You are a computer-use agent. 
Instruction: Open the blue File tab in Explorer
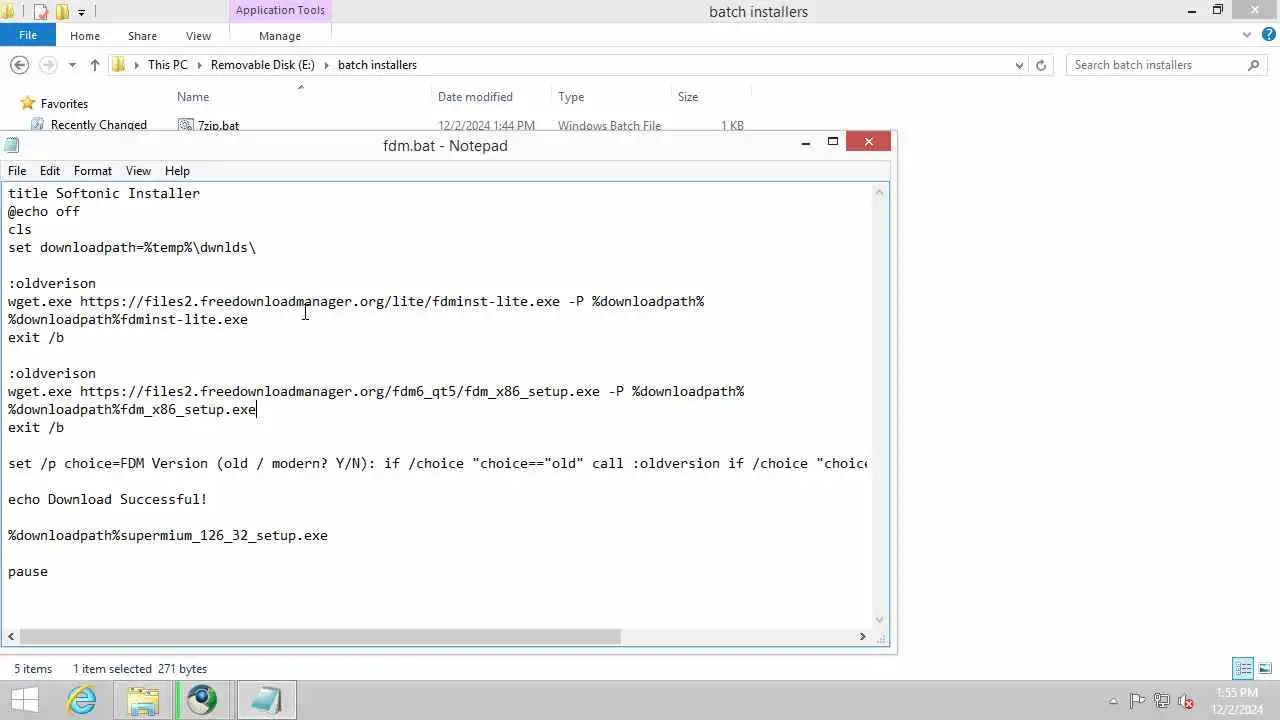[x=28, y=35]
